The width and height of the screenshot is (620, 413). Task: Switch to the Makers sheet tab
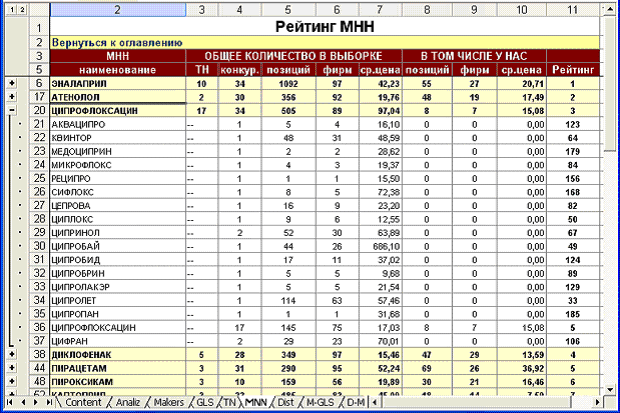tap(168, 402)
